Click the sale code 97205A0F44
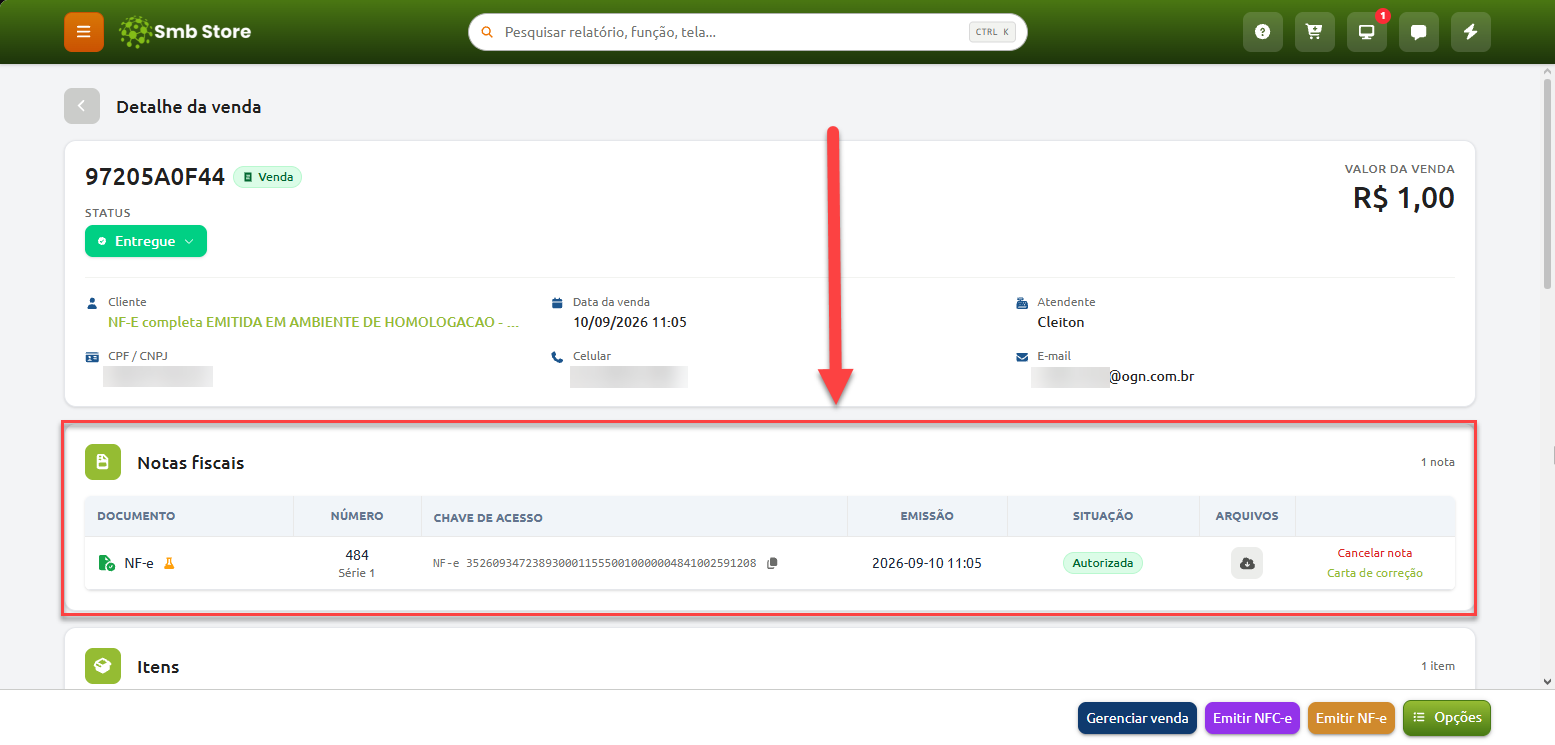Screen dimensions: 1555x745 pyautogui.click(x=155, y=177)
